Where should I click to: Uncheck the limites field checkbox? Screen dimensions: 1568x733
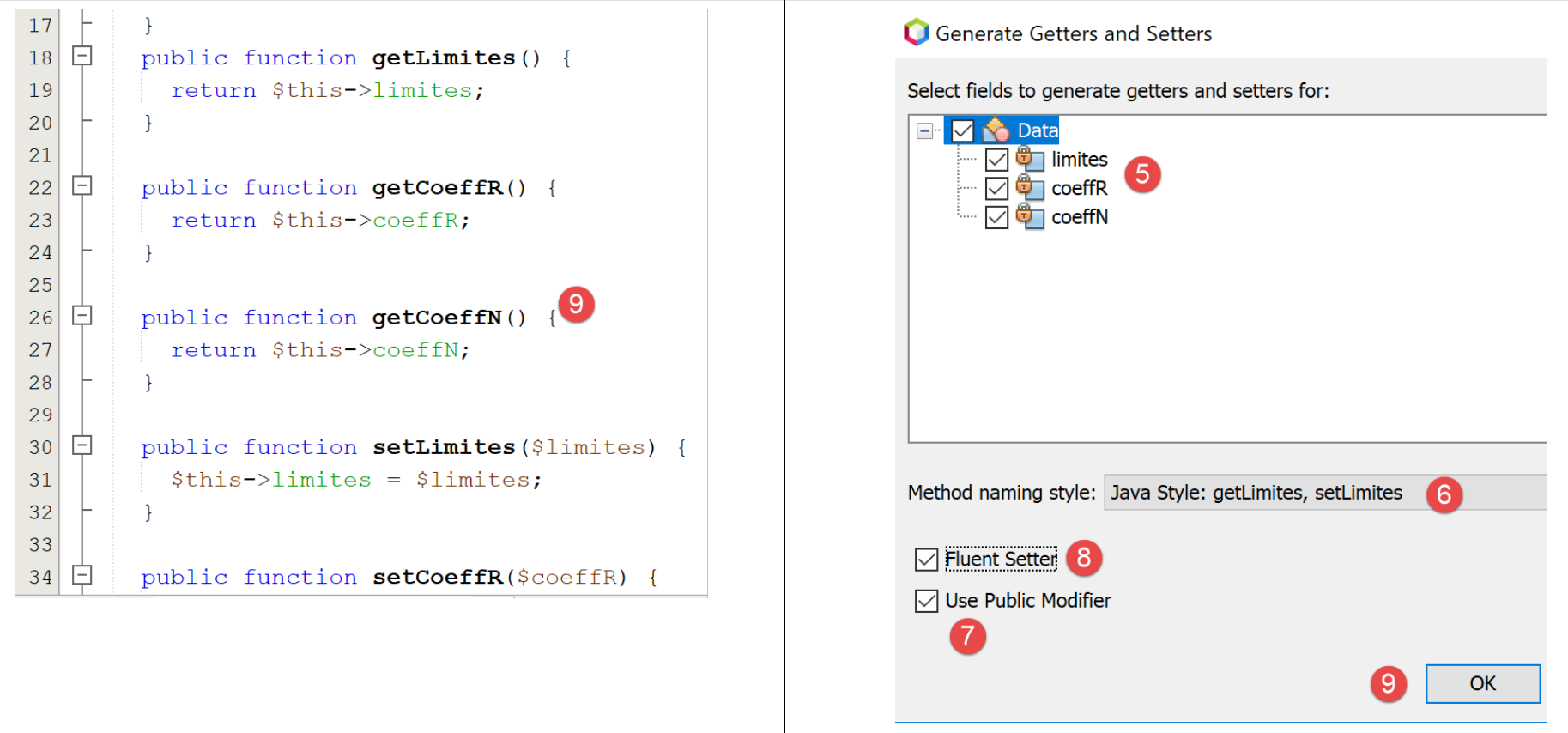click(x=996, y=160)
